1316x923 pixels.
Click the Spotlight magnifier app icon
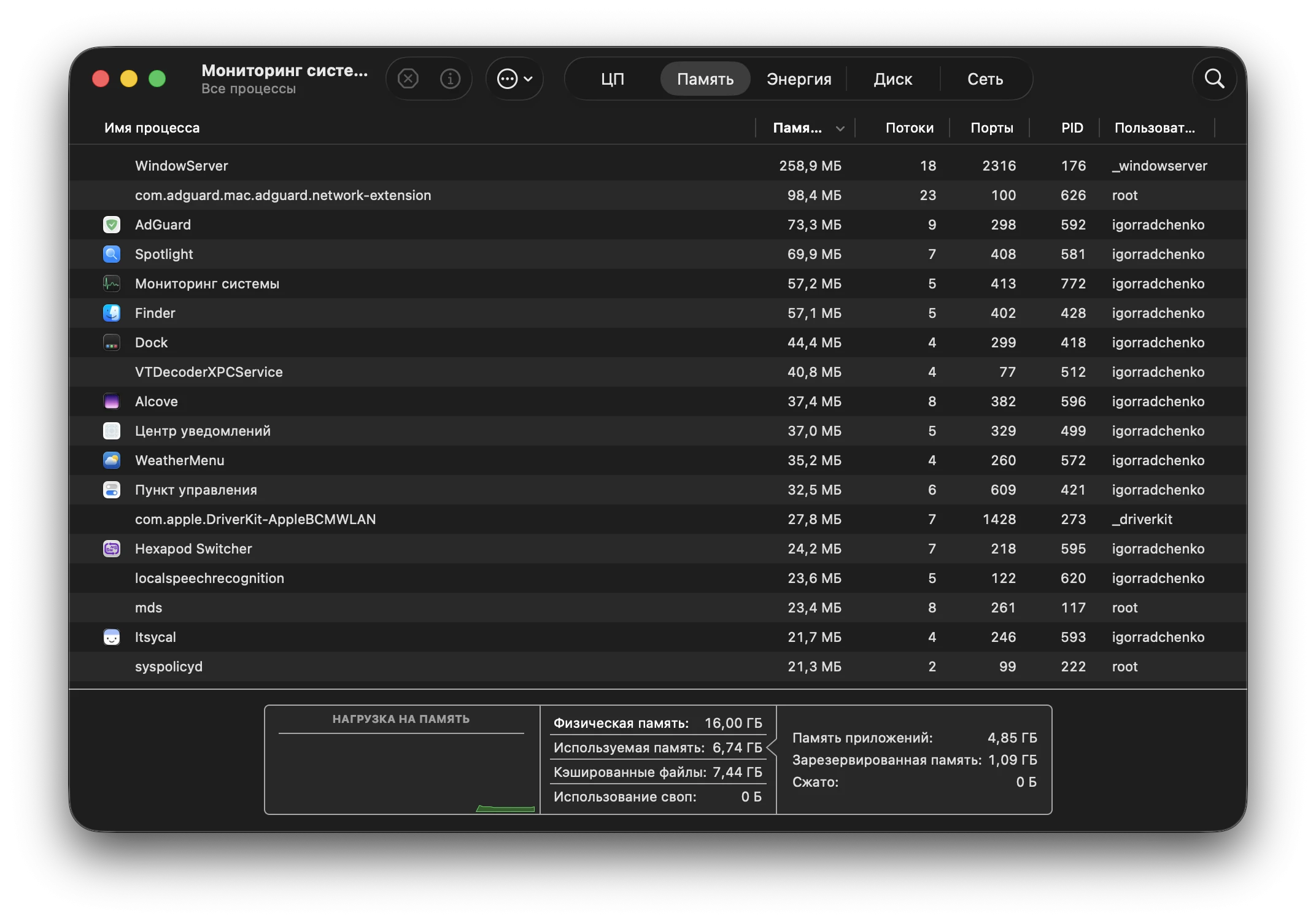point(112,254)
